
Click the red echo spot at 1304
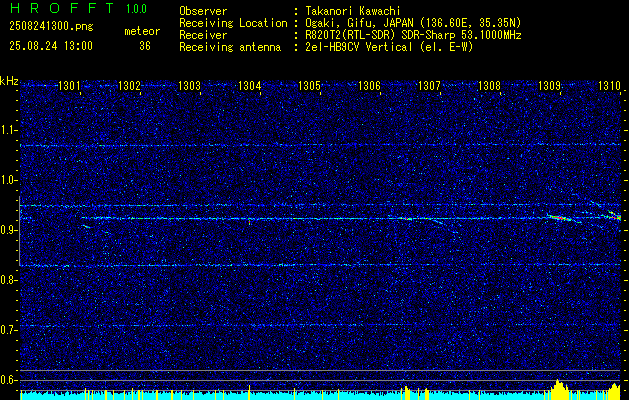(x=250, y=221)
